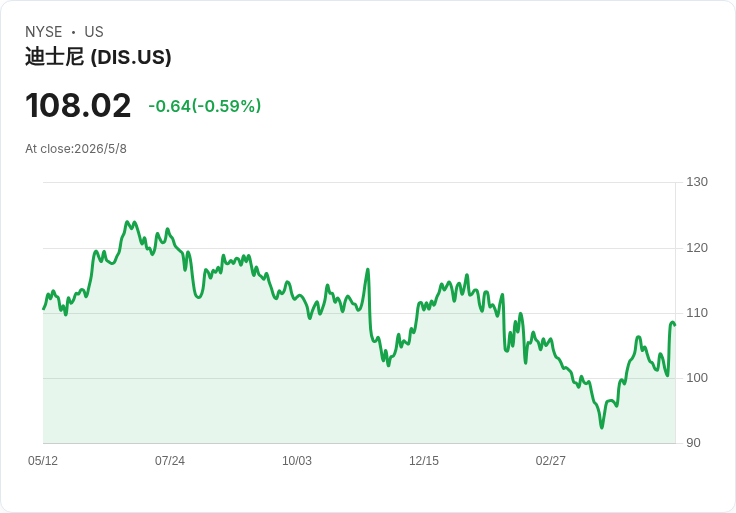Click the -0.64(-0.59%) change value

pyautogui.click(x=205, y=106)
